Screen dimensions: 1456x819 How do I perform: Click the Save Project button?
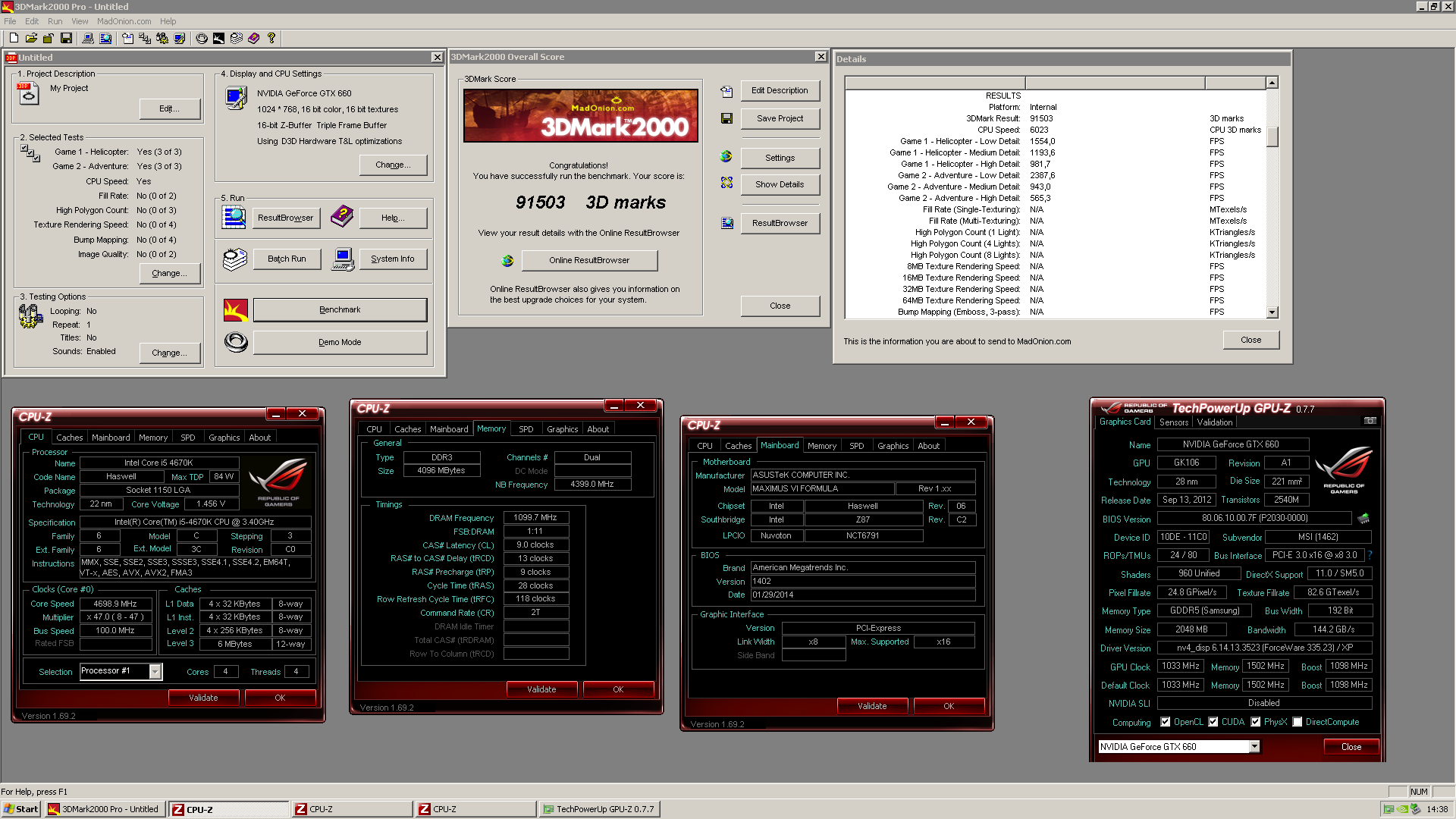click(x=780, y=118)
